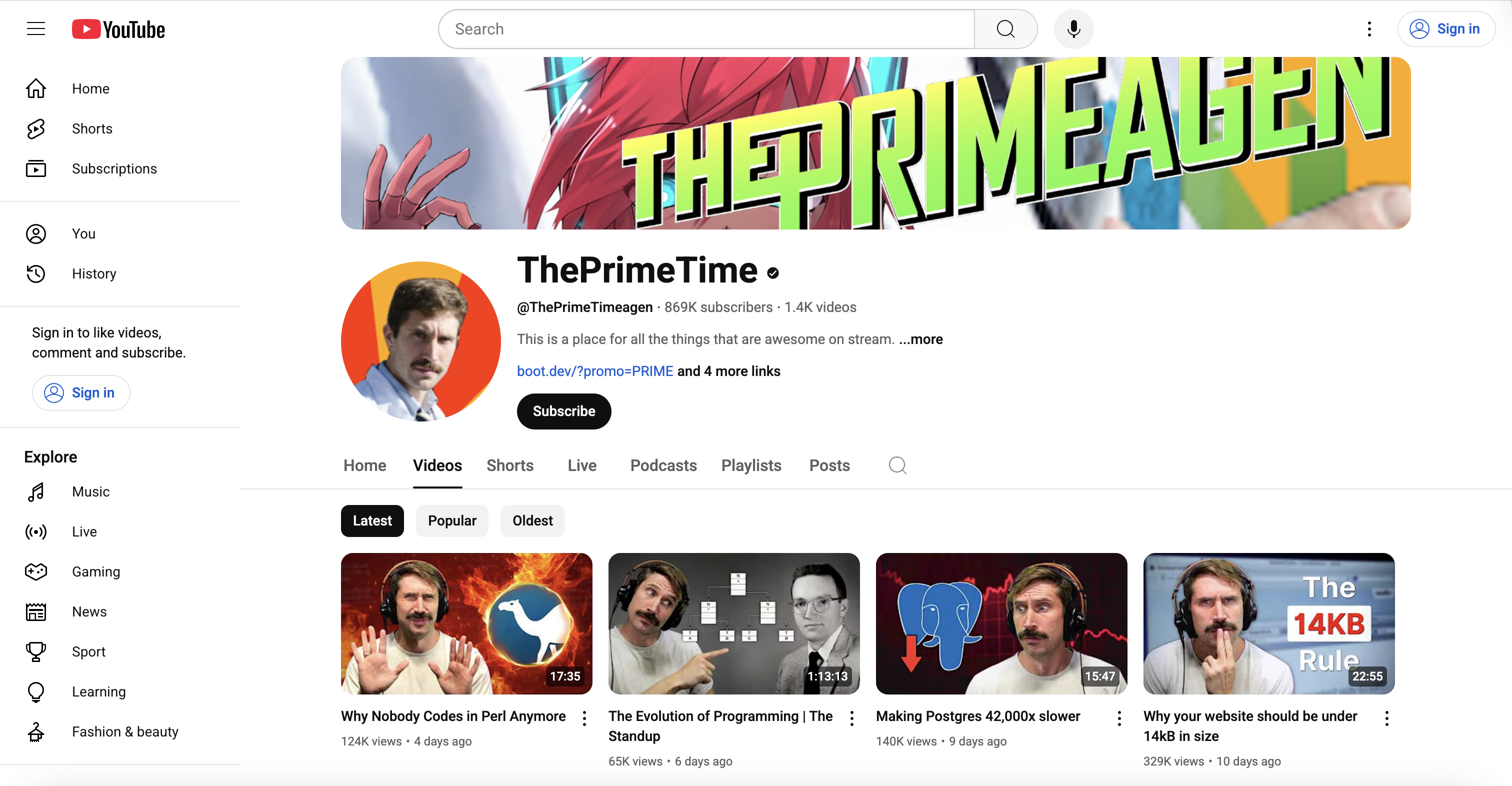1512x786 pixels.
Task: Subscribe to ThePrimeTime channel
Action: pos(563,411)
